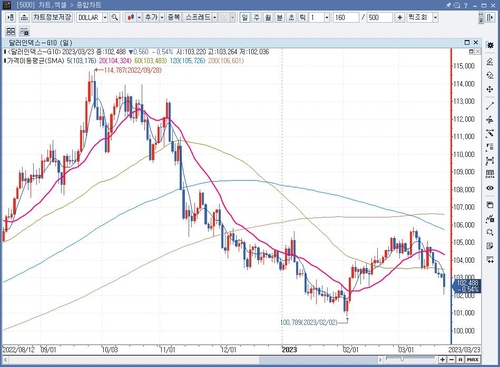Screen dimensions: 500x367
Task: Click the scrollbar left arrow
Action: click(x=6, y=360)
